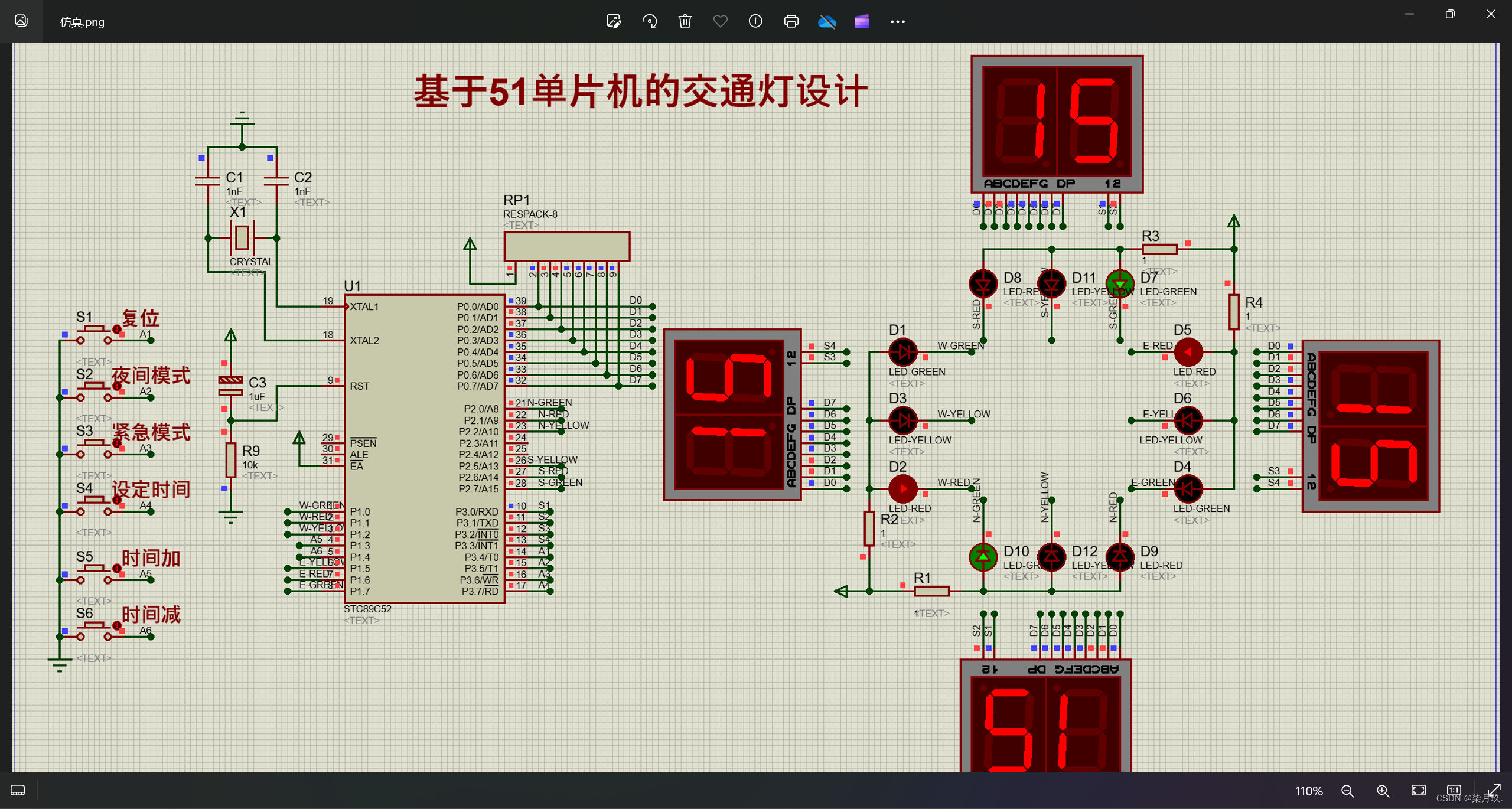
Task: Add image to favorites with the heart icon
Action: 720,22
